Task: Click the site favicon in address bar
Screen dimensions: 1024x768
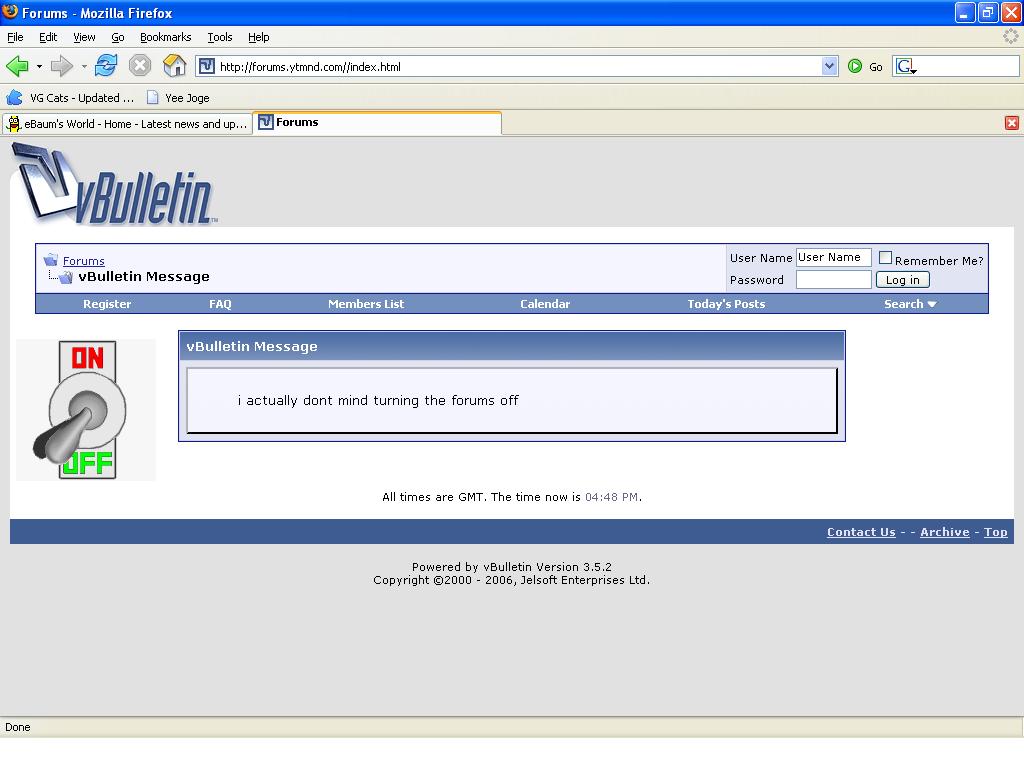Action: 206,66
